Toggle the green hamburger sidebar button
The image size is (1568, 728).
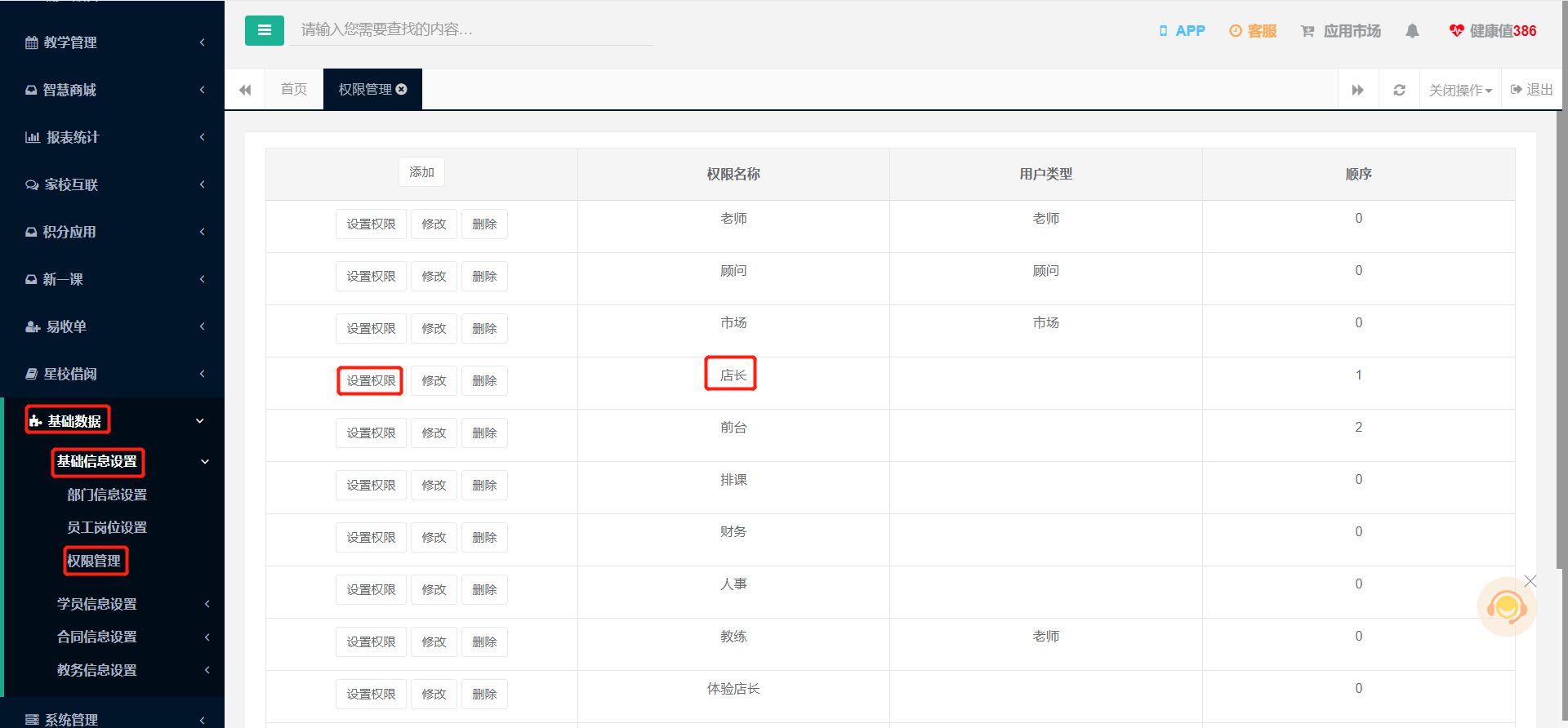(x=264, y=30)
